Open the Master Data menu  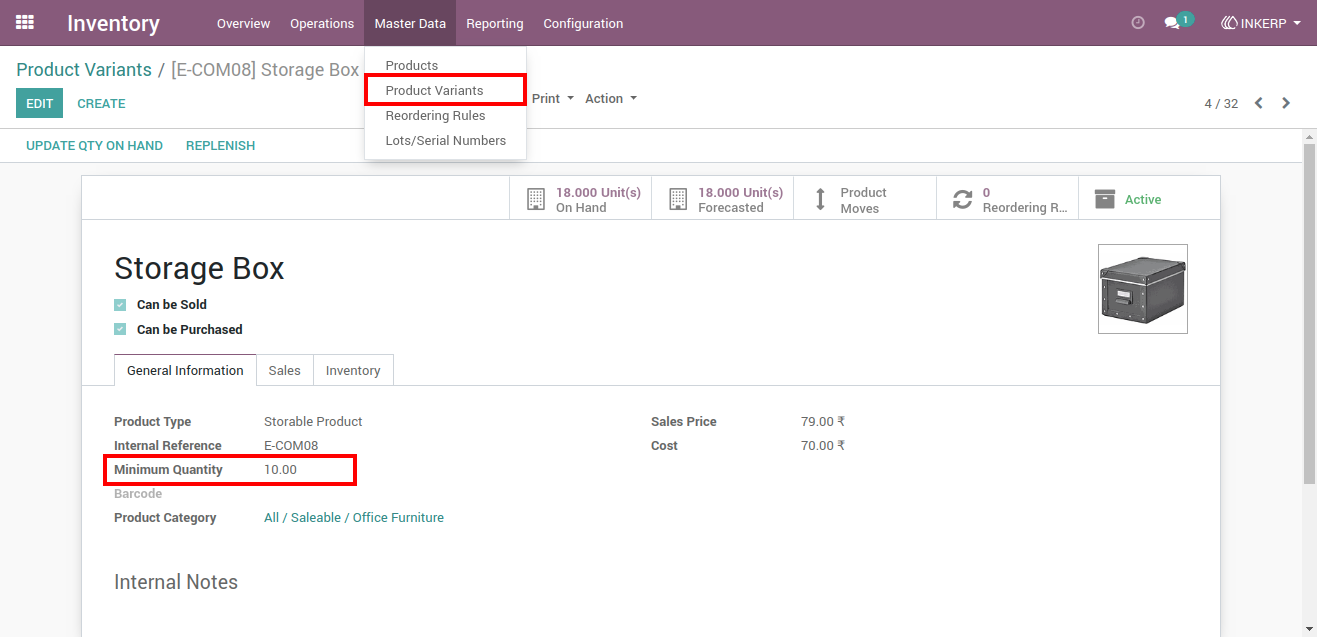pos(410,23)
